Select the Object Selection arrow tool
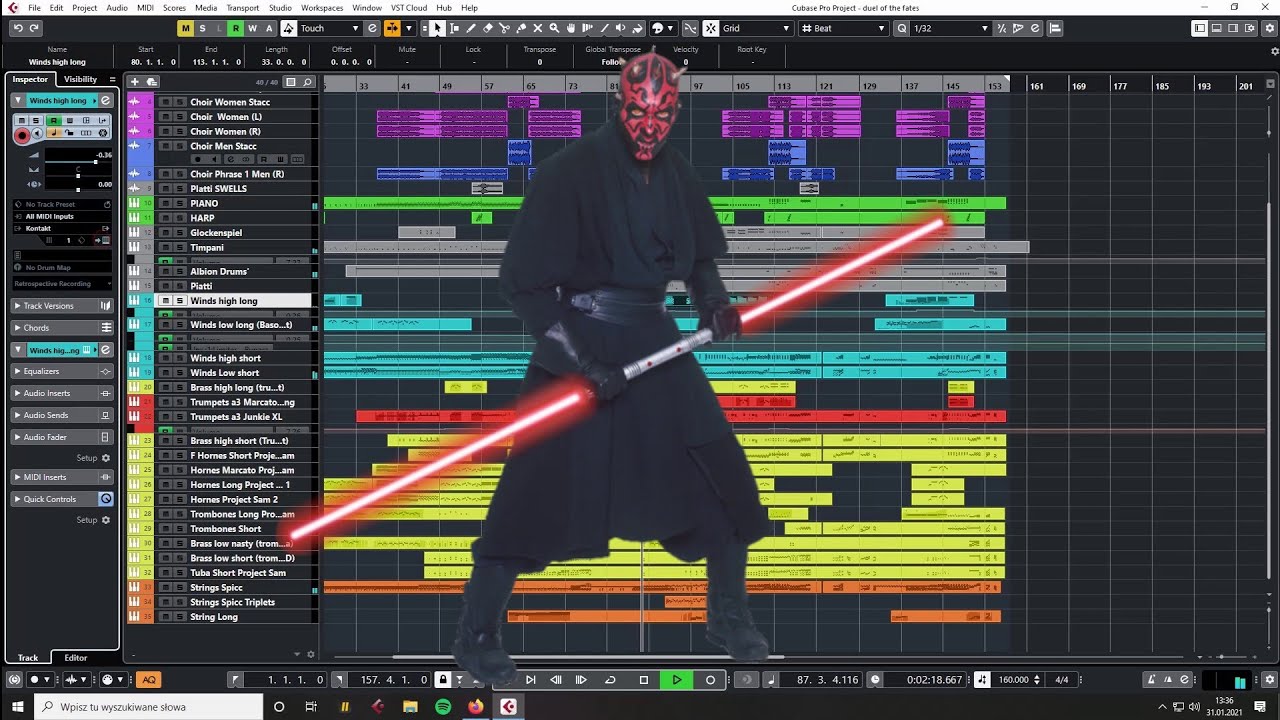Viewport: 1280px width, 720px height. click(x=437, y=28)
